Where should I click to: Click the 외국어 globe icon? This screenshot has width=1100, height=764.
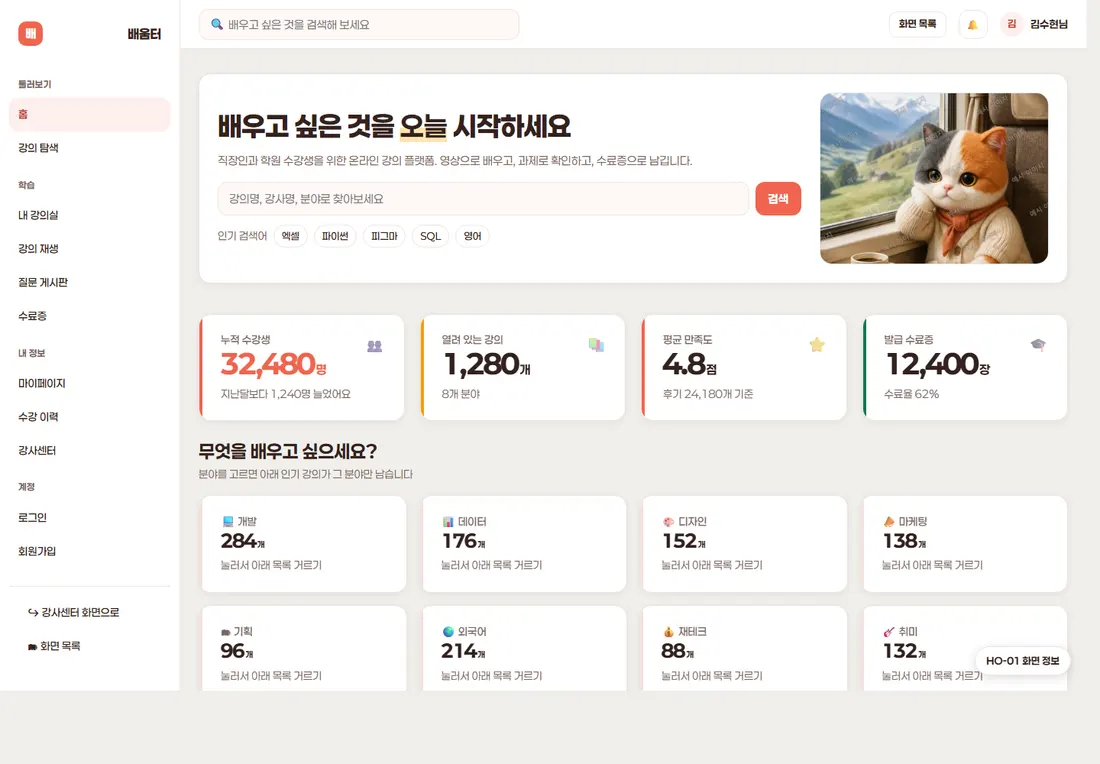tap(448, 631)
